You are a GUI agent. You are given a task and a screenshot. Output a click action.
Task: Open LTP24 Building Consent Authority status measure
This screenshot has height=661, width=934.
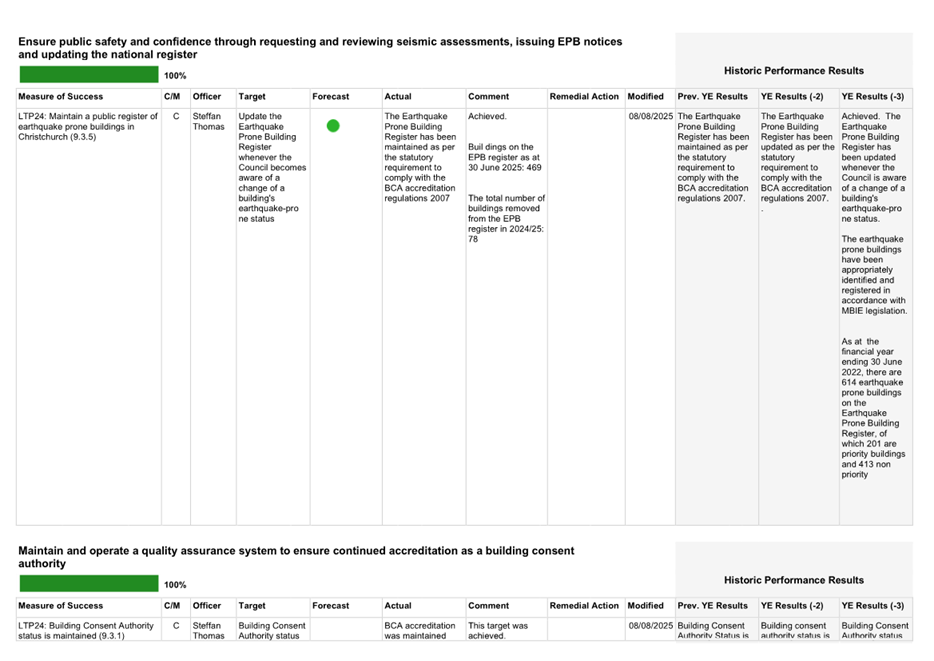(x=86, y=630)
